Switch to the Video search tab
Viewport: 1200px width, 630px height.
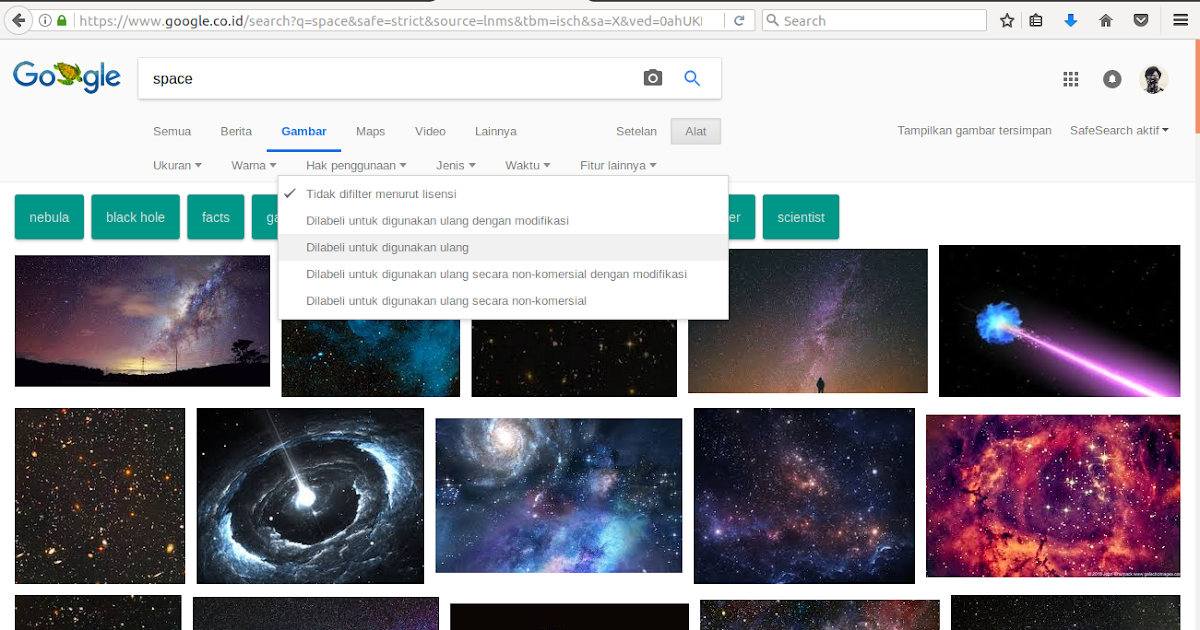430,131
